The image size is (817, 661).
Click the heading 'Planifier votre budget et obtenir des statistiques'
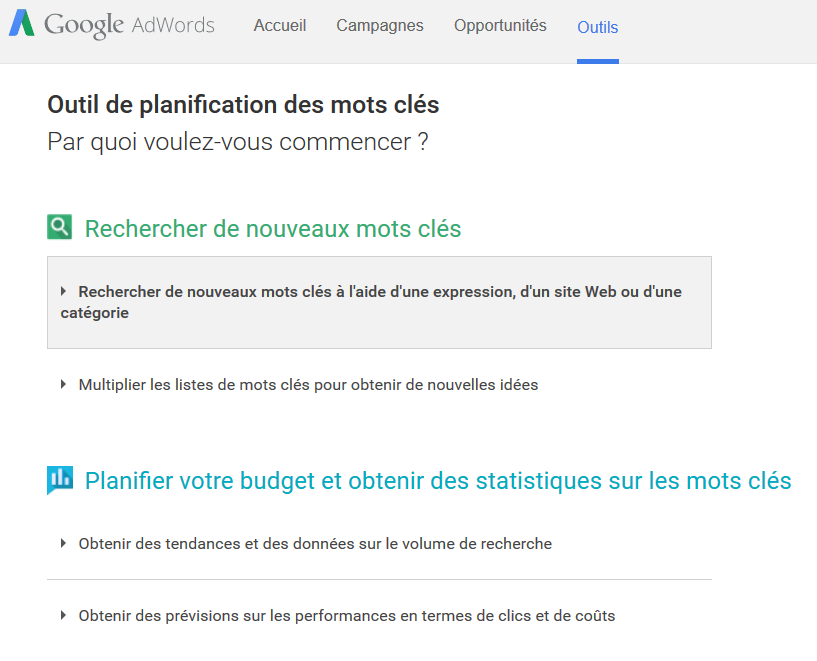click(438, 481)
